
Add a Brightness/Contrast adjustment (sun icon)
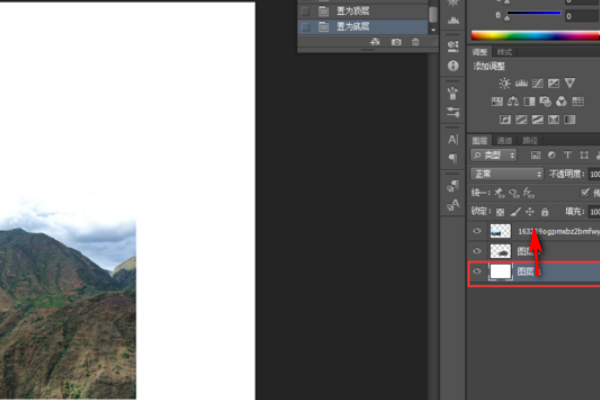click(504, 83)
